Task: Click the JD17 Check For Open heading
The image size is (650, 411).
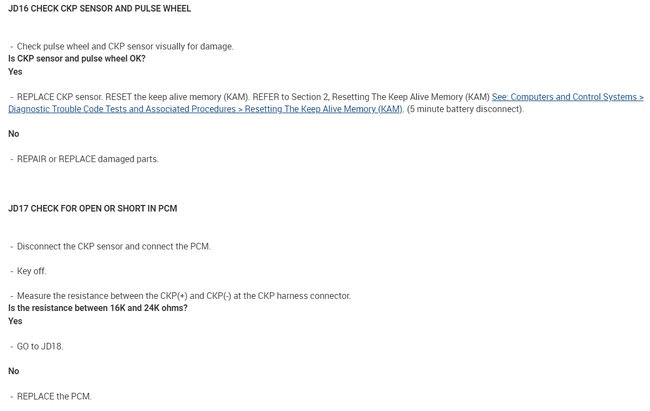Action: tap(92, 208)
